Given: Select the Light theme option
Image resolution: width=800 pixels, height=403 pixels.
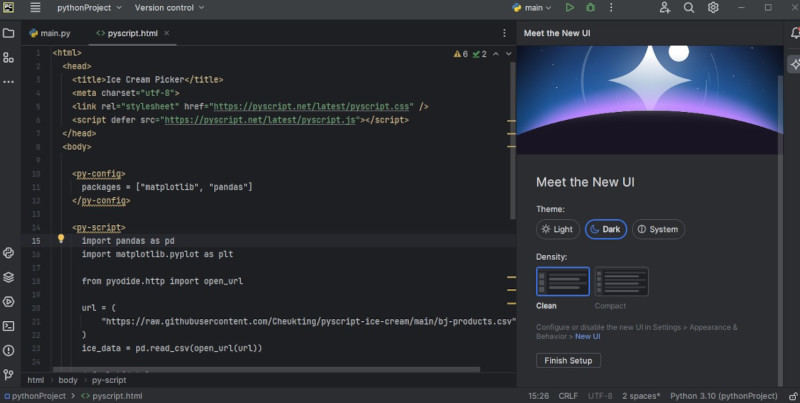Looking at the screenshot, I should pos(558,230).
